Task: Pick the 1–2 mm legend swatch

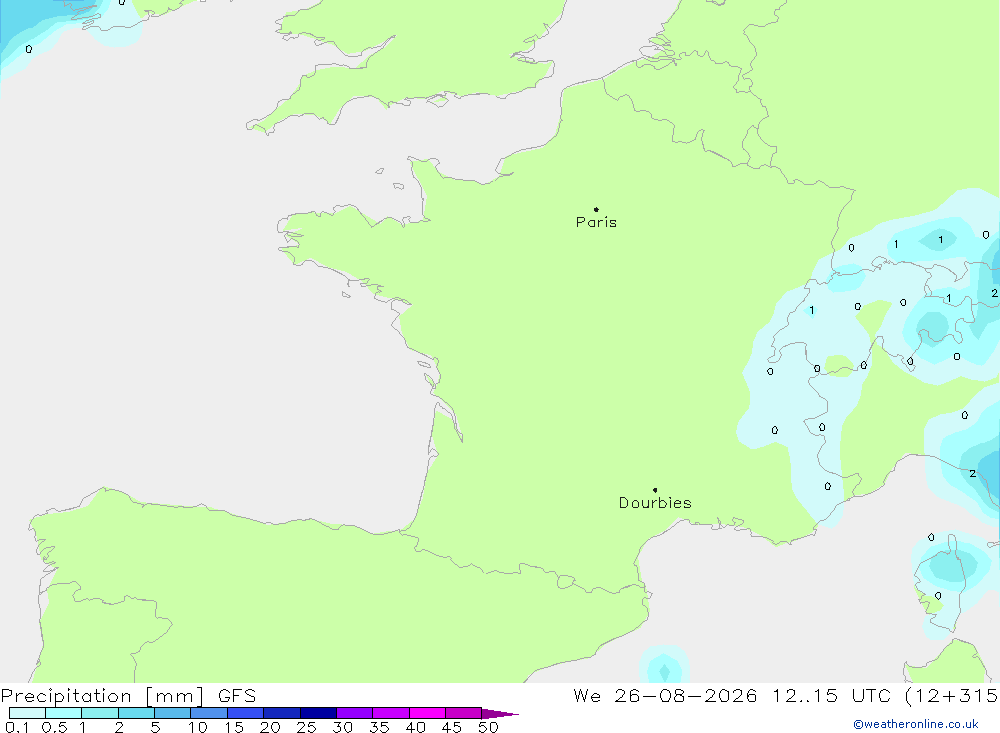Action: [x=100, y=713]
